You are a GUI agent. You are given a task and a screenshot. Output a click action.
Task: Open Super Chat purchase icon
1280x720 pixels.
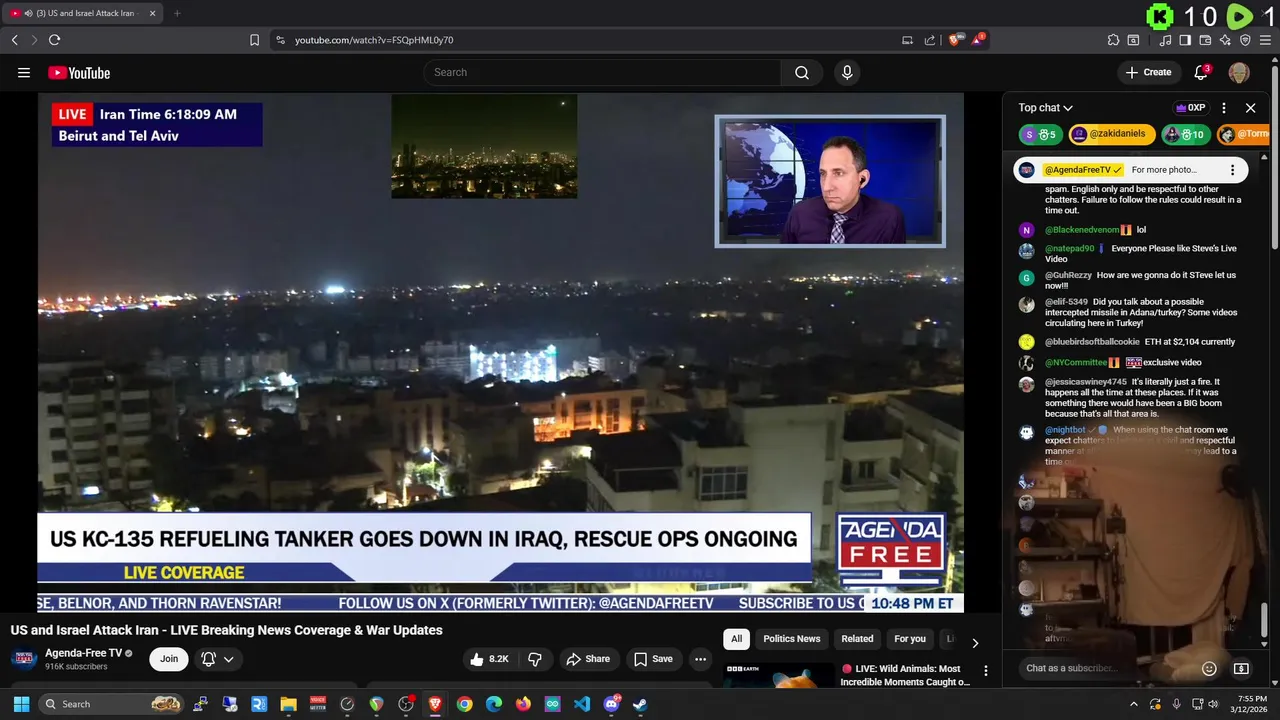click(1241, 668)
